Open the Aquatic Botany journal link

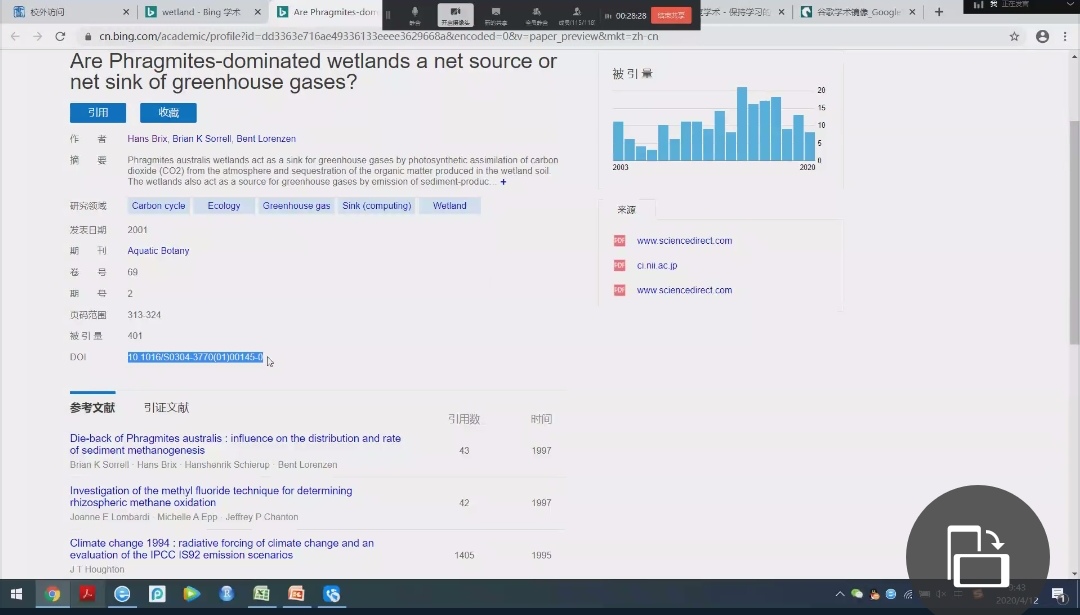pyautogui.click(x=158, y=251)
